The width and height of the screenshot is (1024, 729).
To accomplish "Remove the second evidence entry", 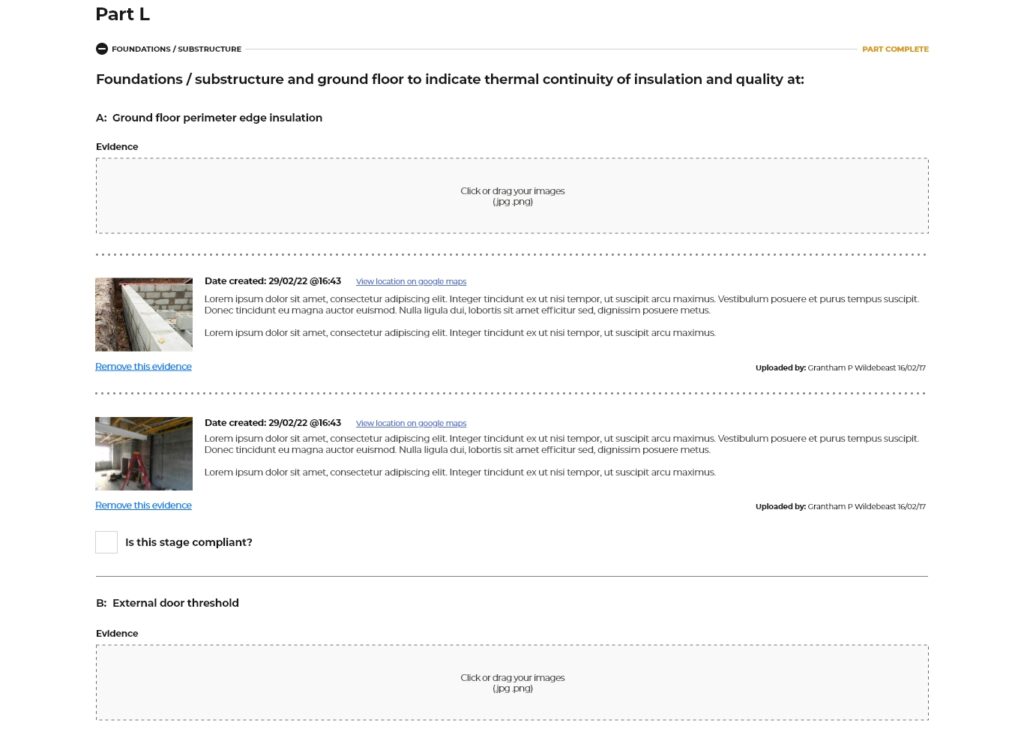I will click(x=143, y=506).
